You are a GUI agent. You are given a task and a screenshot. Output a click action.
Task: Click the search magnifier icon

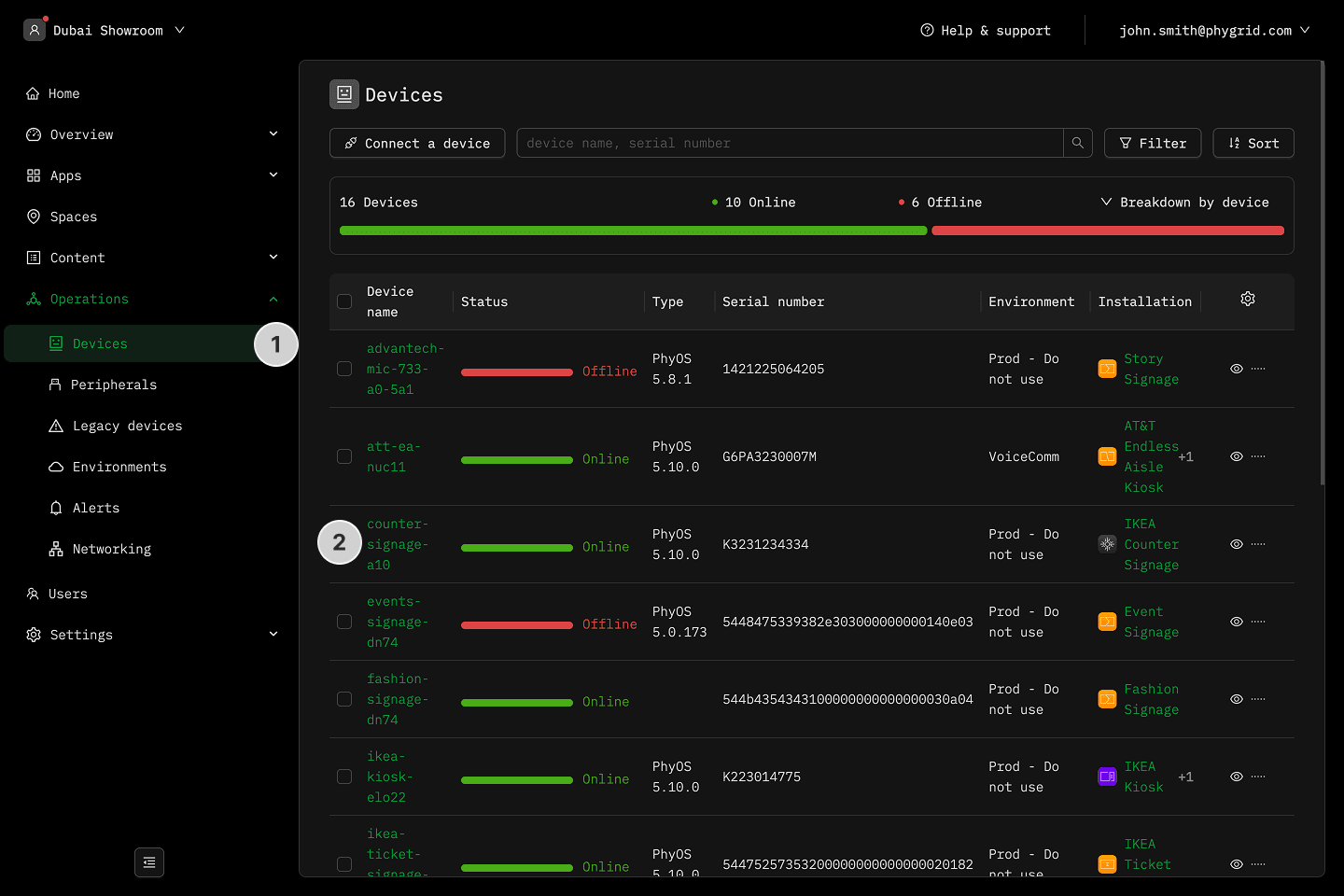[1077, 143]
